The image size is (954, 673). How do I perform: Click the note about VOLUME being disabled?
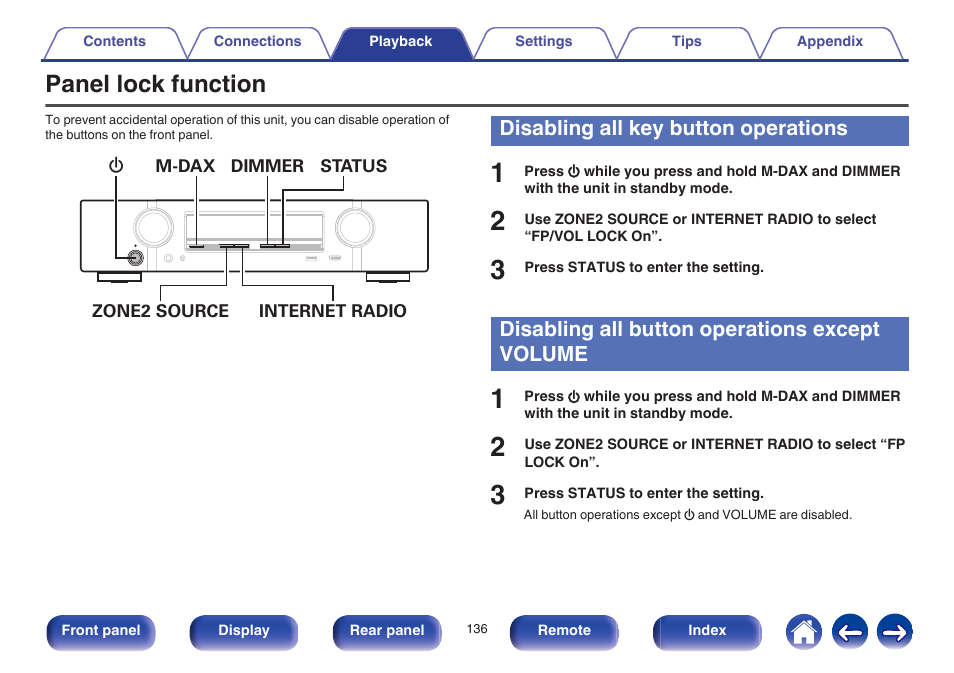(x=688, y=515)
